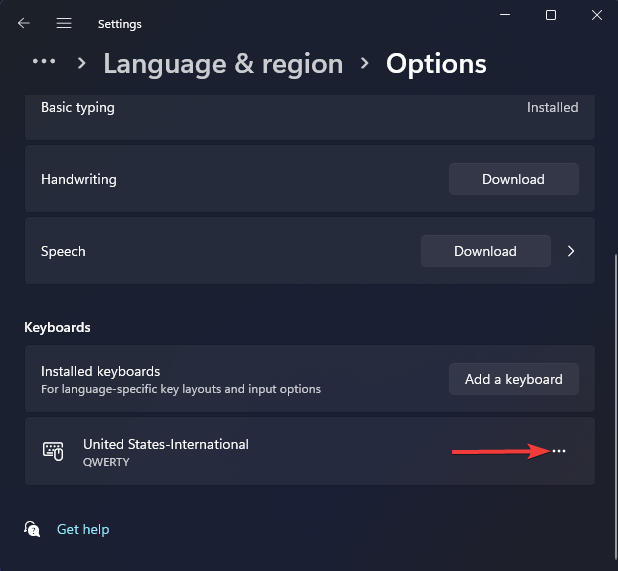This screenshot has height=571, width=618.
Task: Open the hamburger navigation menu
Action: 64,23
